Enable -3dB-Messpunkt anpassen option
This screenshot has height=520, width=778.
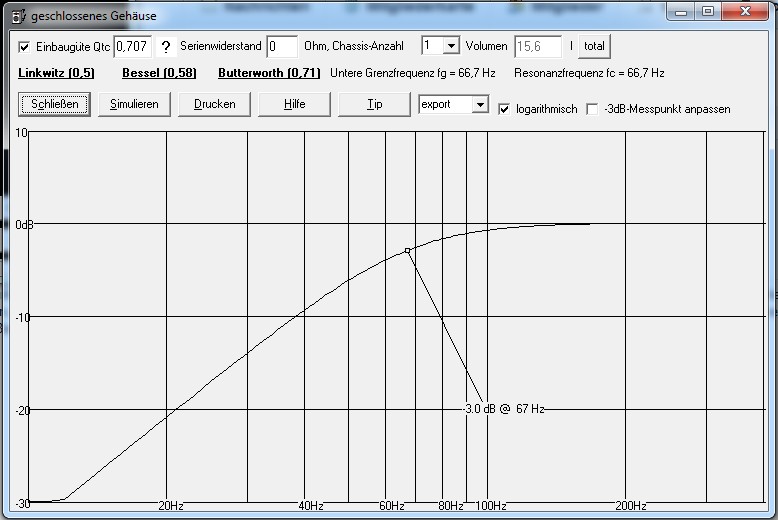coord(592,108)
